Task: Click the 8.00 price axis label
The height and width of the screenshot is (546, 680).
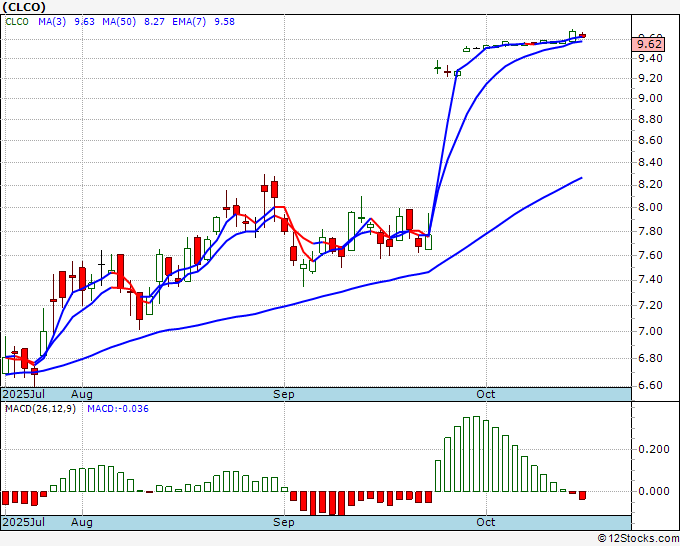Action: point(650,207)
